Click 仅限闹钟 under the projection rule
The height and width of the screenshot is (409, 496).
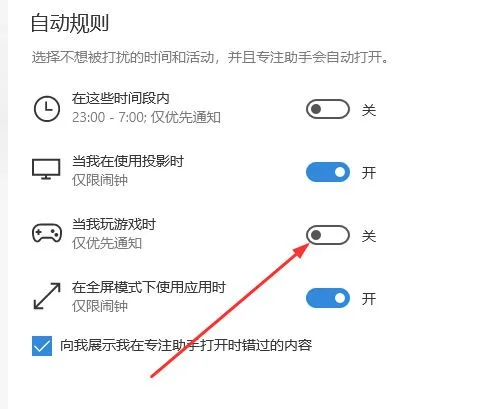(x=100, y=180)
